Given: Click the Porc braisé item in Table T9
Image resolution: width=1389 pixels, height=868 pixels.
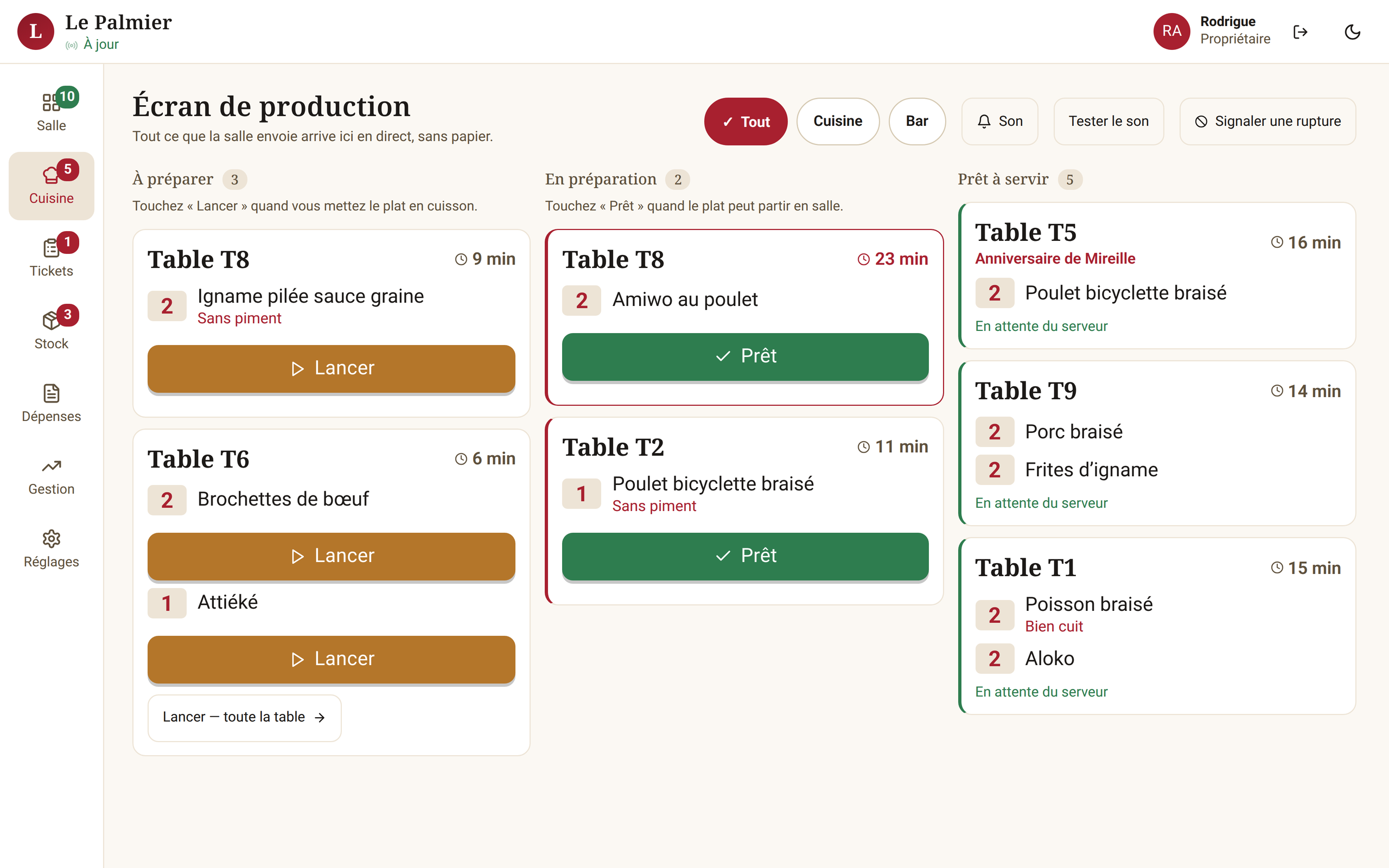Looking at the screenshot, I should 1073,432.
